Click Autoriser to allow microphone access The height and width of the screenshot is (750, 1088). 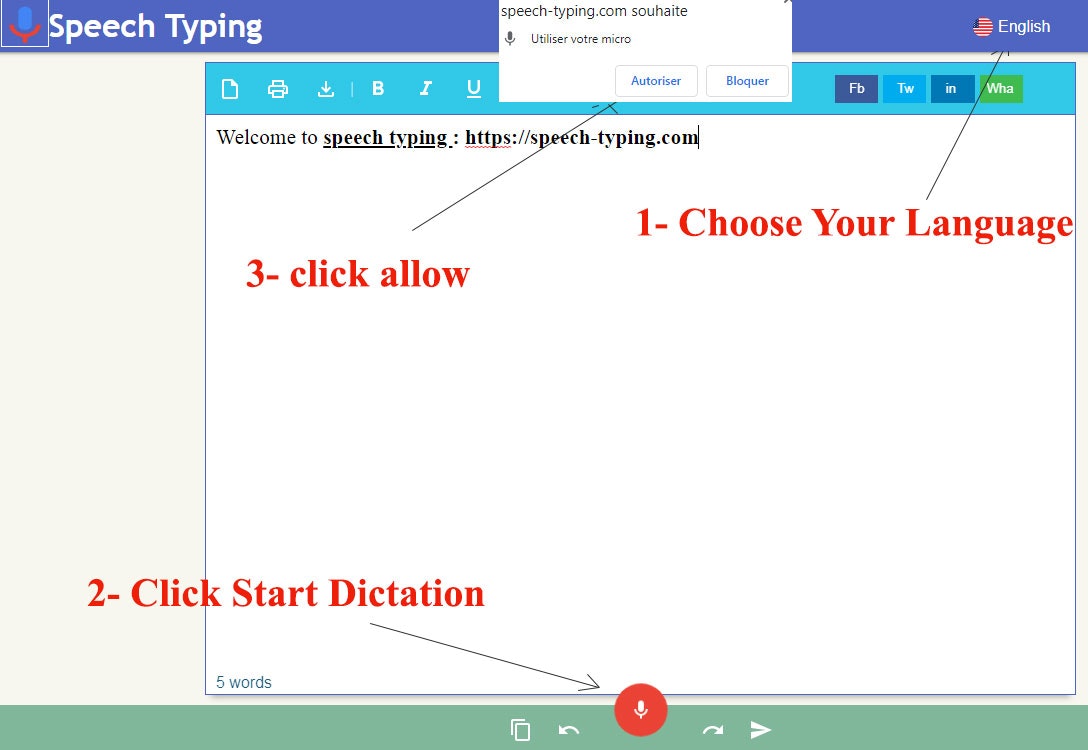pos(656,81)
